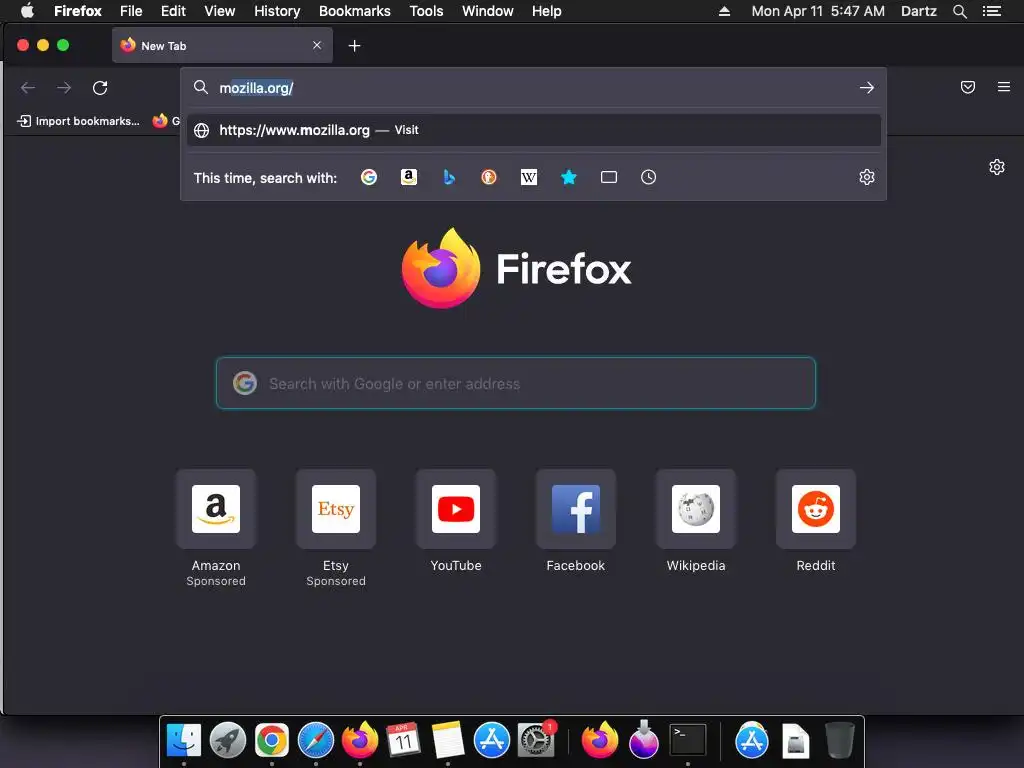
Task: Click the address bar containing mozilla.org/
Action: point(534,88)
